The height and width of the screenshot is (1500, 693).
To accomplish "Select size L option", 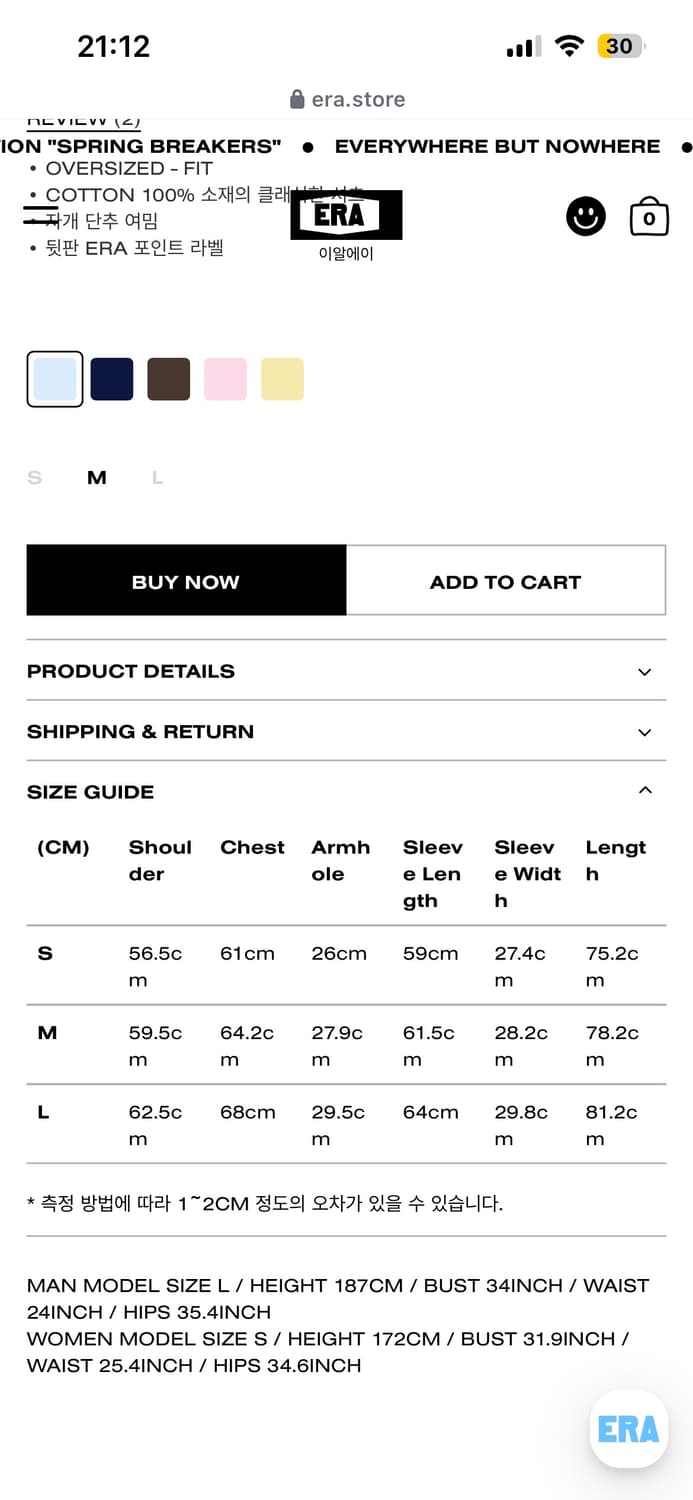I will coord(157,478).
